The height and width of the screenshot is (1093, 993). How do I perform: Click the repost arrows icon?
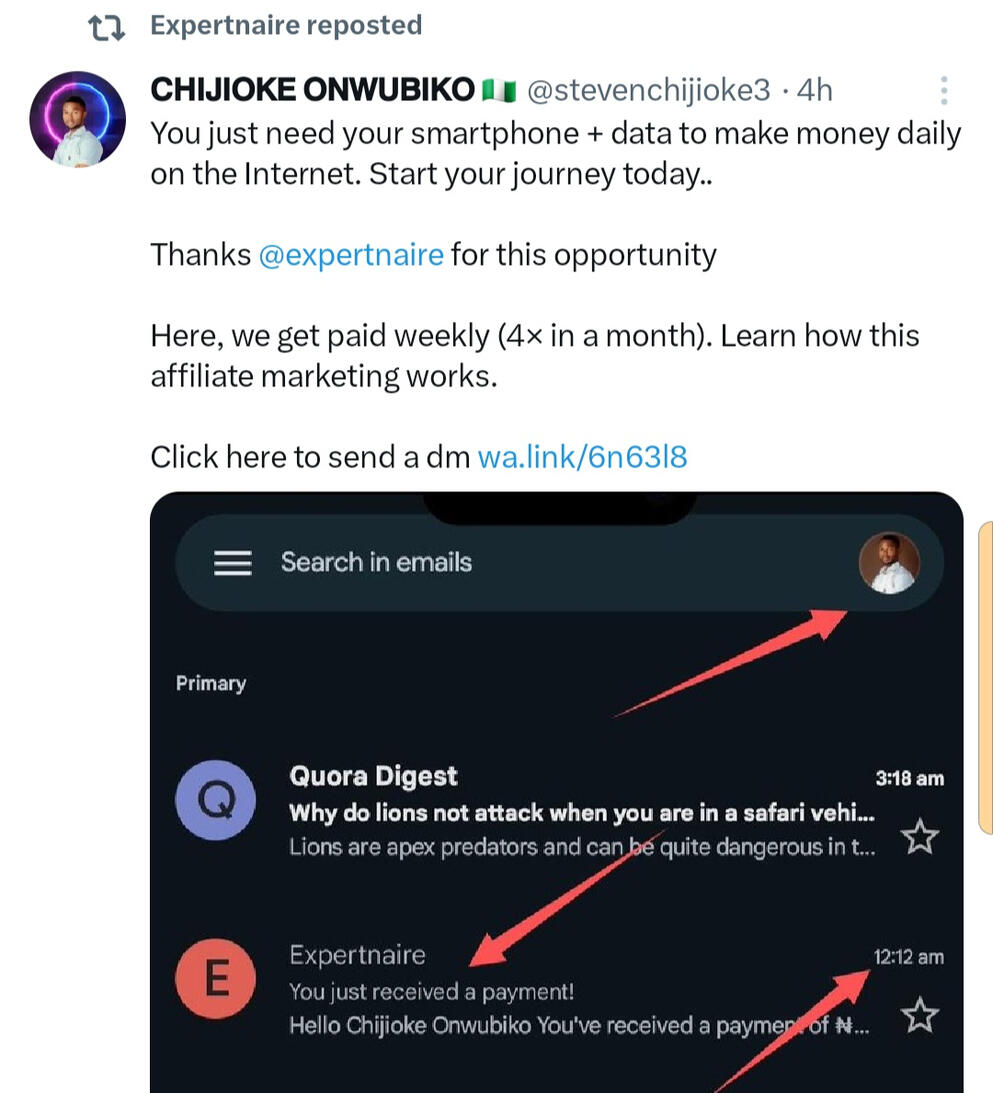(x=106, y=27)
